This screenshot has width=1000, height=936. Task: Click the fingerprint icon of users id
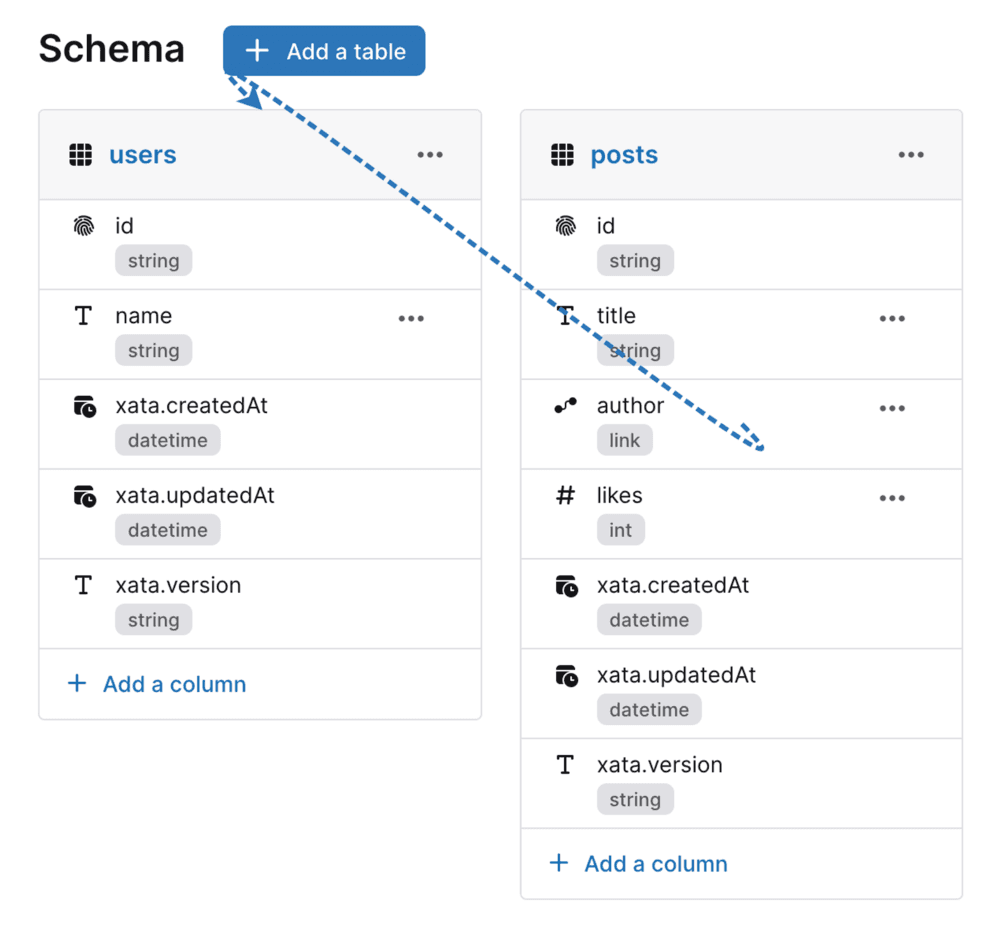84,226
